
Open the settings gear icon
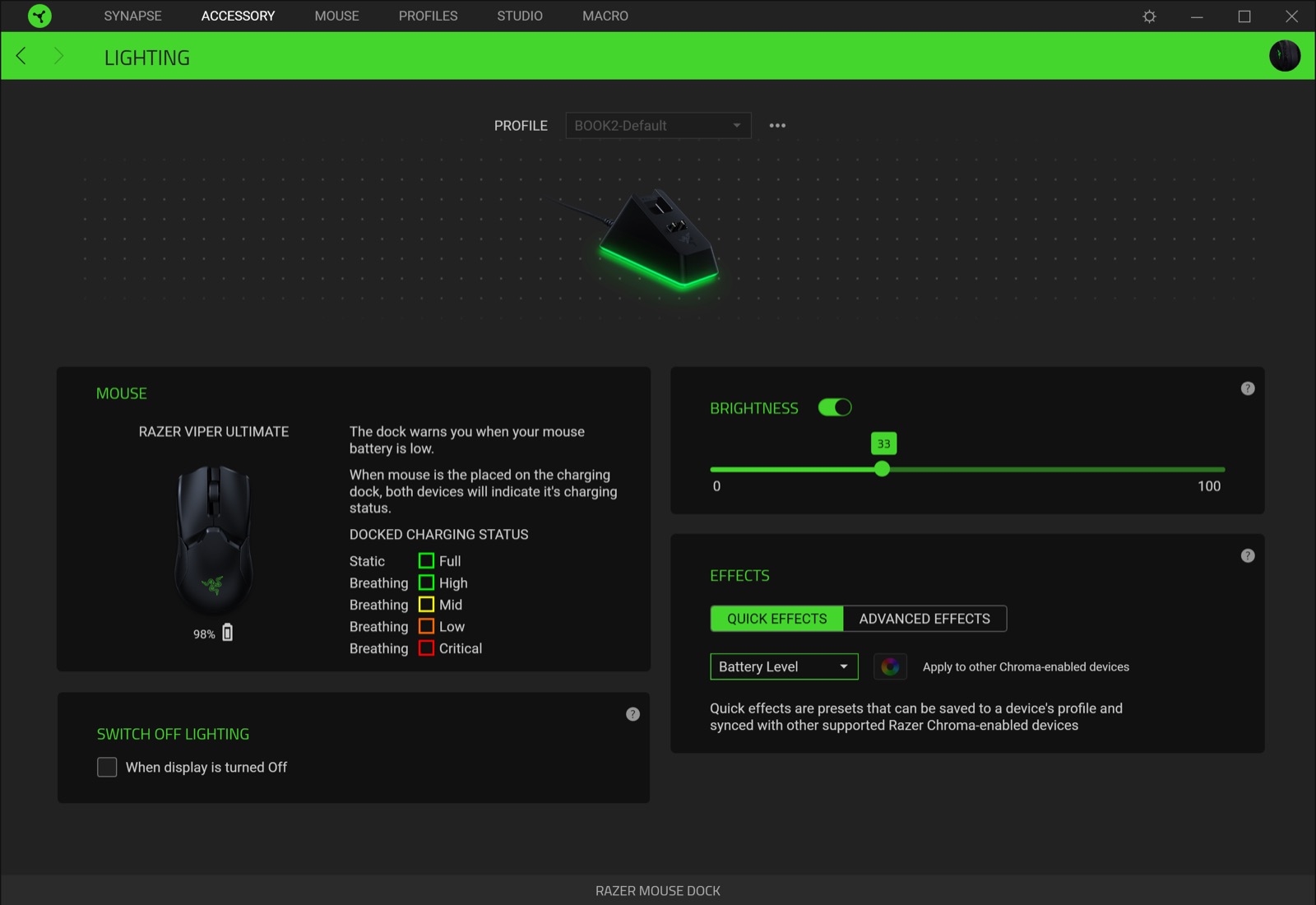click(x=1149, y=16)
